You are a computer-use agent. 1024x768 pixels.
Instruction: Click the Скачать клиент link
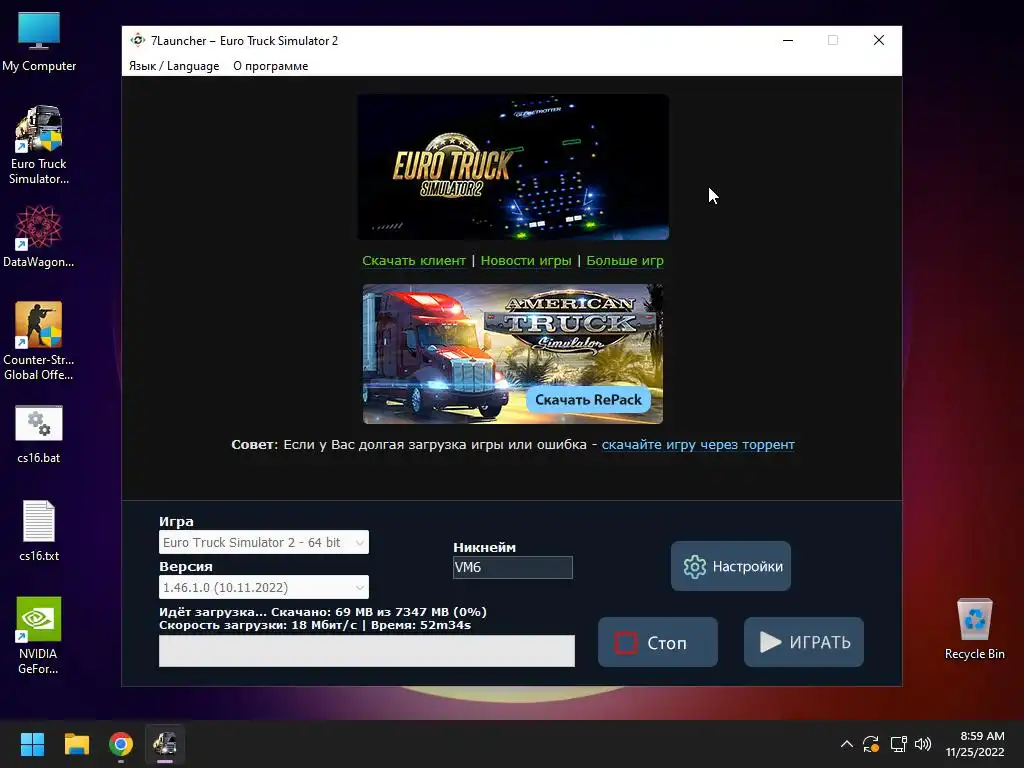414,261
